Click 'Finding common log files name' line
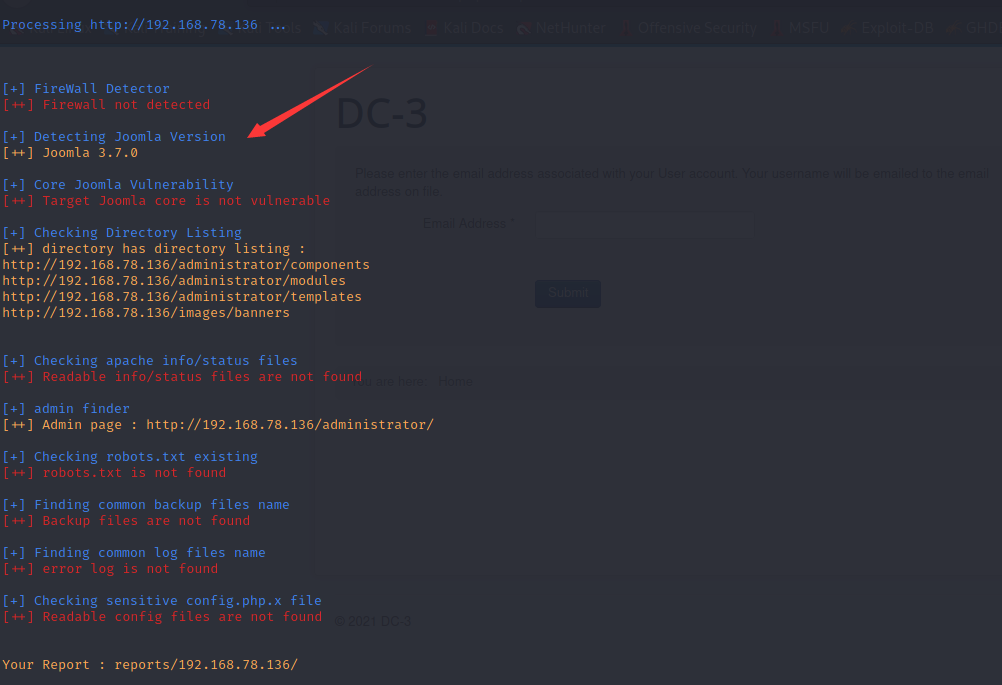 [x=134, y=552]
